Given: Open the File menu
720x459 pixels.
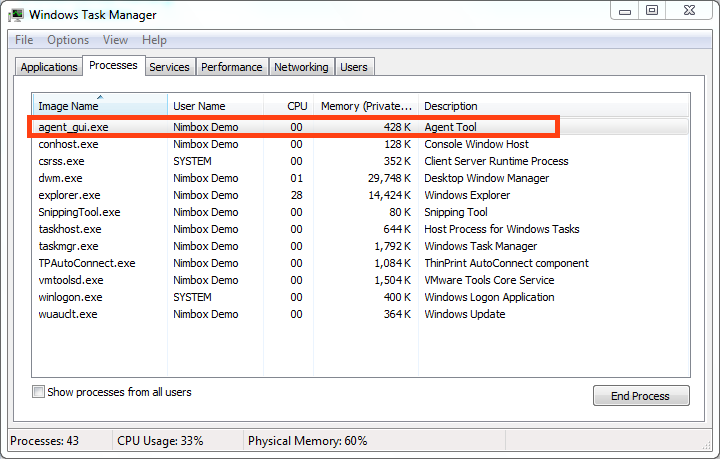Looking at the screenshot, I should 24,40.
